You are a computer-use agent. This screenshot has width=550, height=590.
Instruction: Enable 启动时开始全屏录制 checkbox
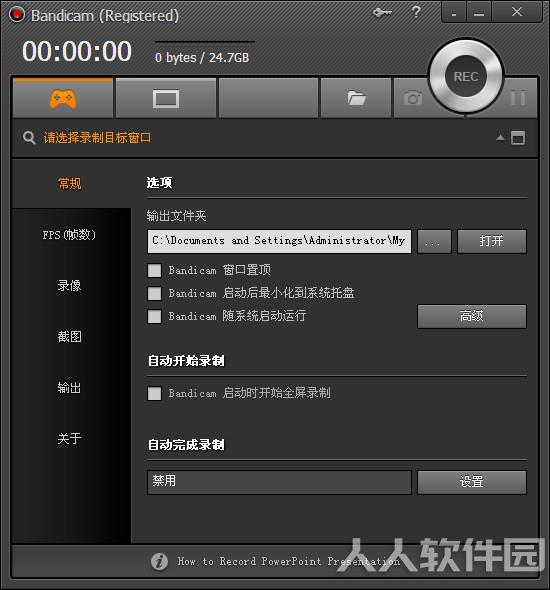point(154,393)
